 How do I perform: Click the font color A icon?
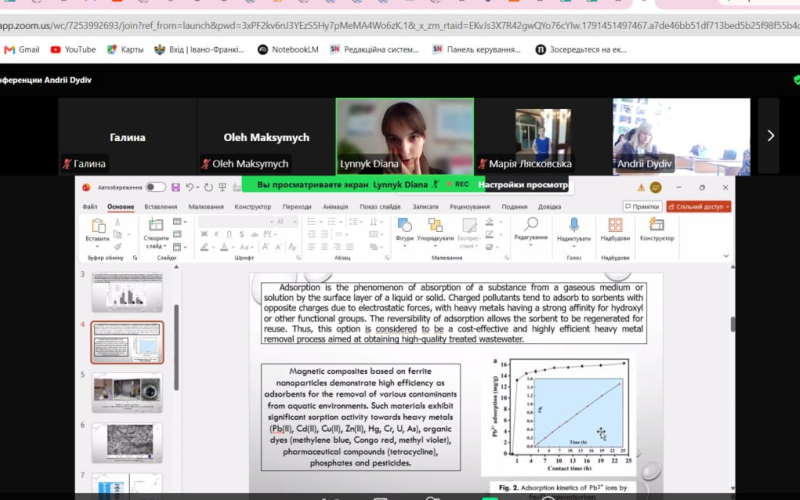tap(224, 247)
